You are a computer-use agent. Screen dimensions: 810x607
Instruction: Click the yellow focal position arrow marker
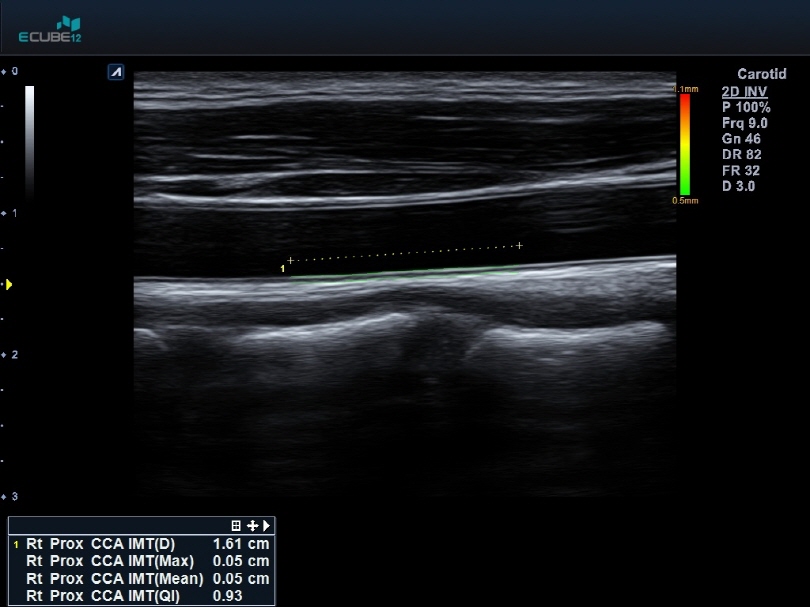coord(9,285)
